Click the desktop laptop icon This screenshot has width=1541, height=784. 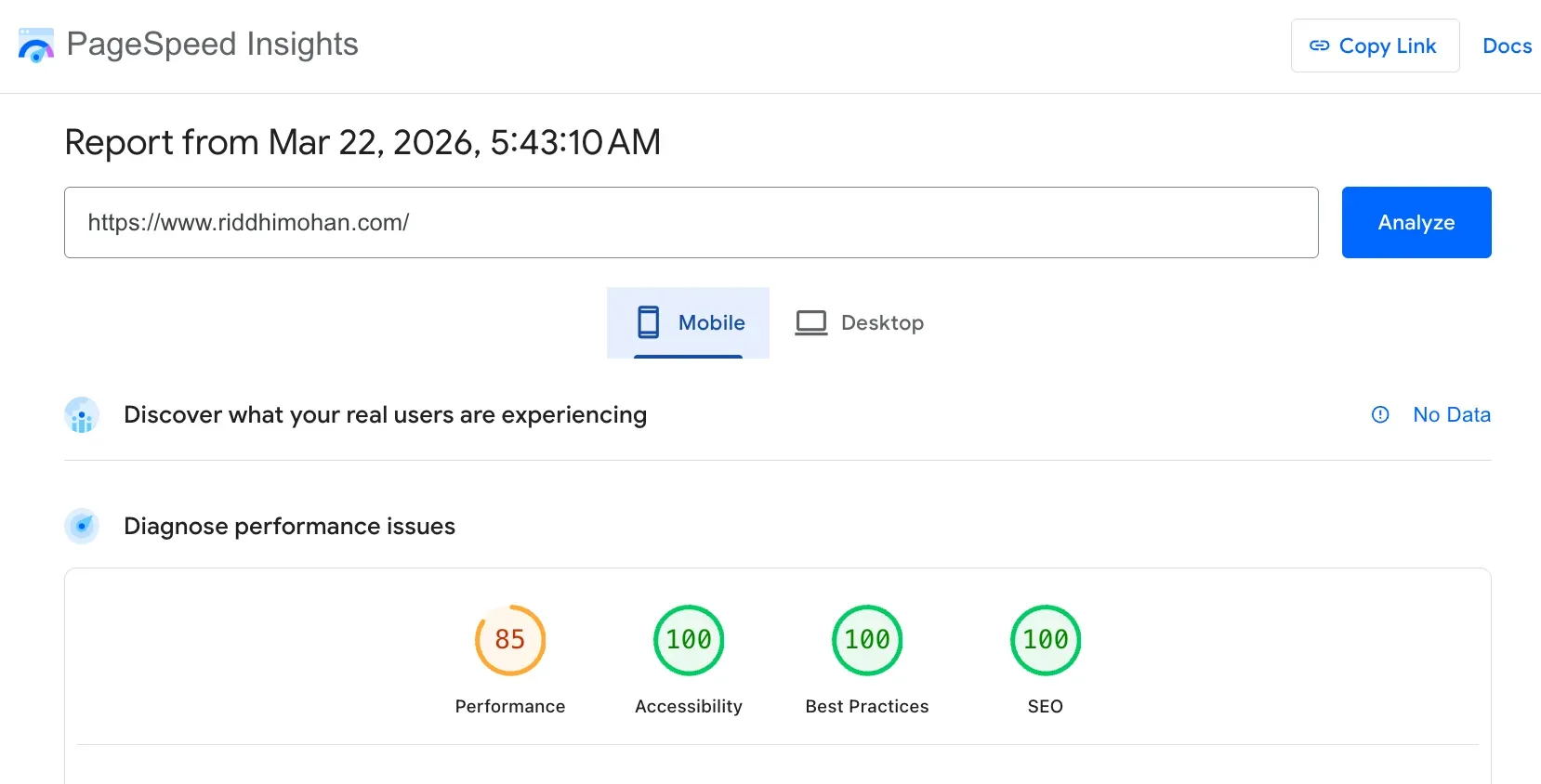(810, 323)
